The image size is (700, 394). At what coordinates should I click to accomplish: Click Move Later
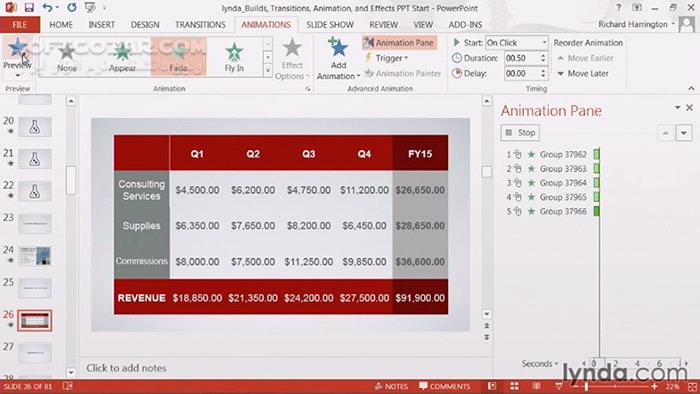583,73
